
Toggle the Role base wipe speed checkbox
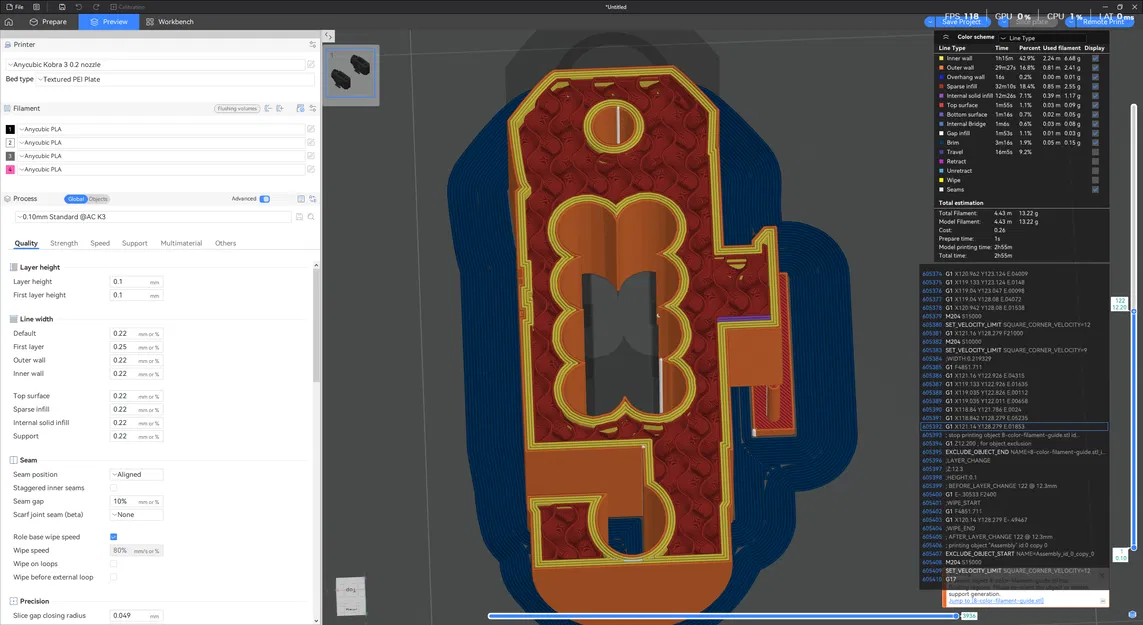pos(113,537)
